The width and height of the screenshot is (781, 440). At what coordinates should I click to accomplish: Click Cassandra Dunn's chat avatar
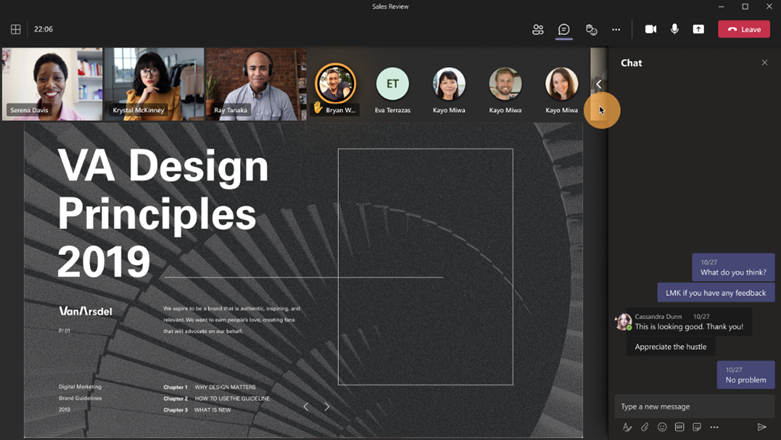tap(623, 322)
